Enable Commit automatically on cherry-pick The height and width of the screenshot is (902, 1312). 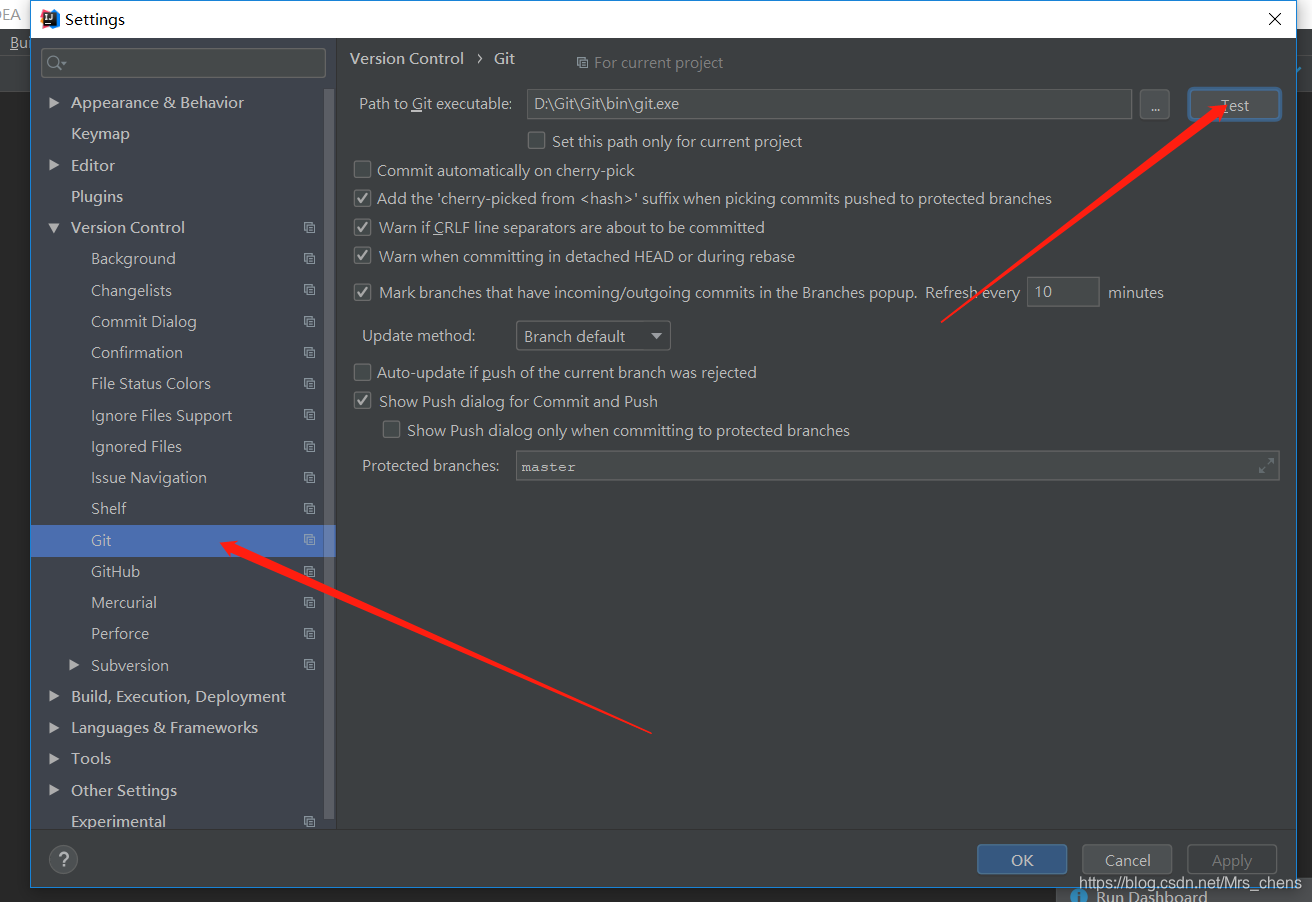(x=362, y=170)
